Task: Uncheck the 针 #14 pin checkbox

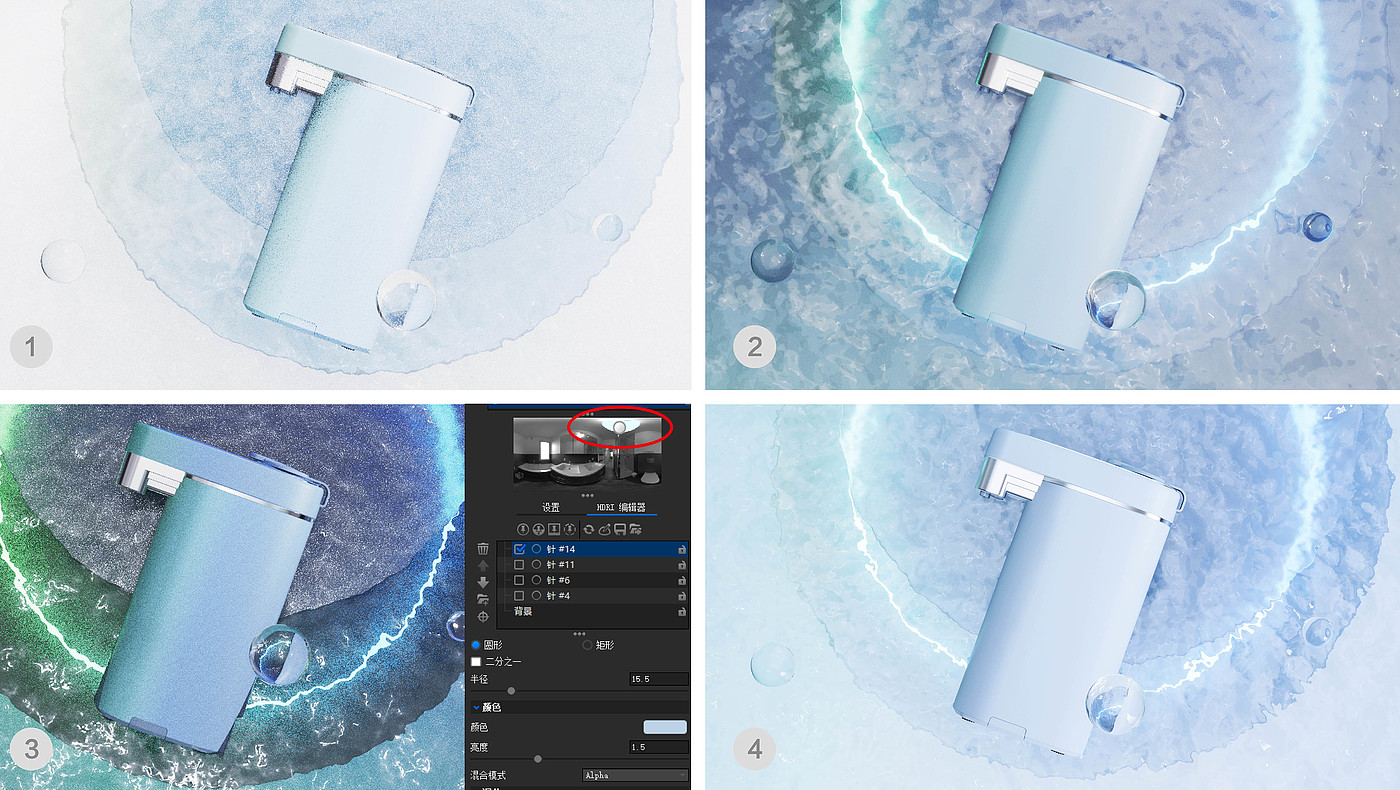Action: click(519, 549)
